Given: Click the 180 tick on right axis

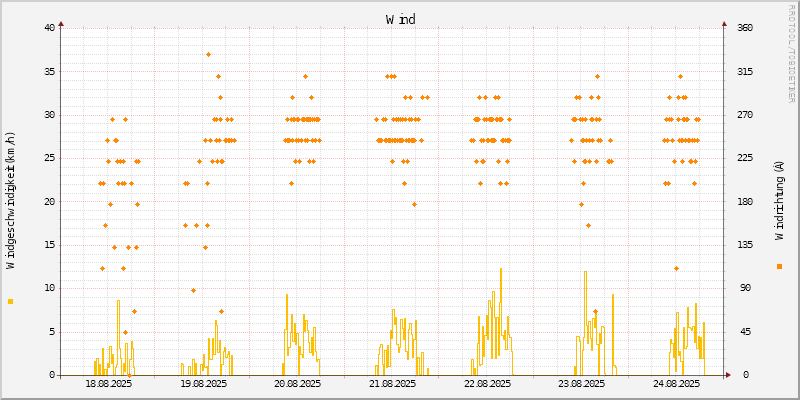Looking at the screenshot, I should [x=745, y=202].
